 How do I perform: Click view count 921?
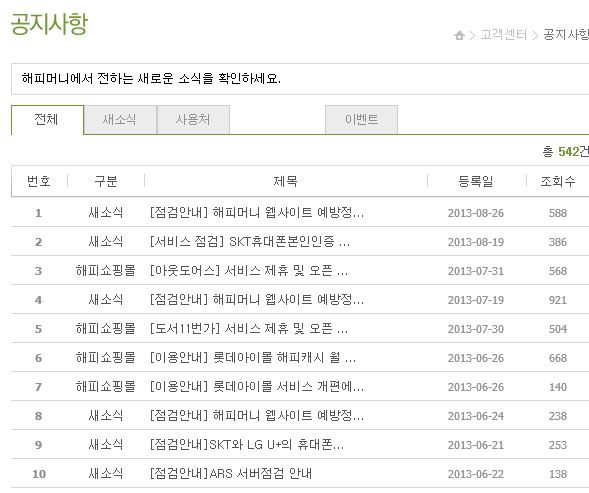(x=558, y=300)
